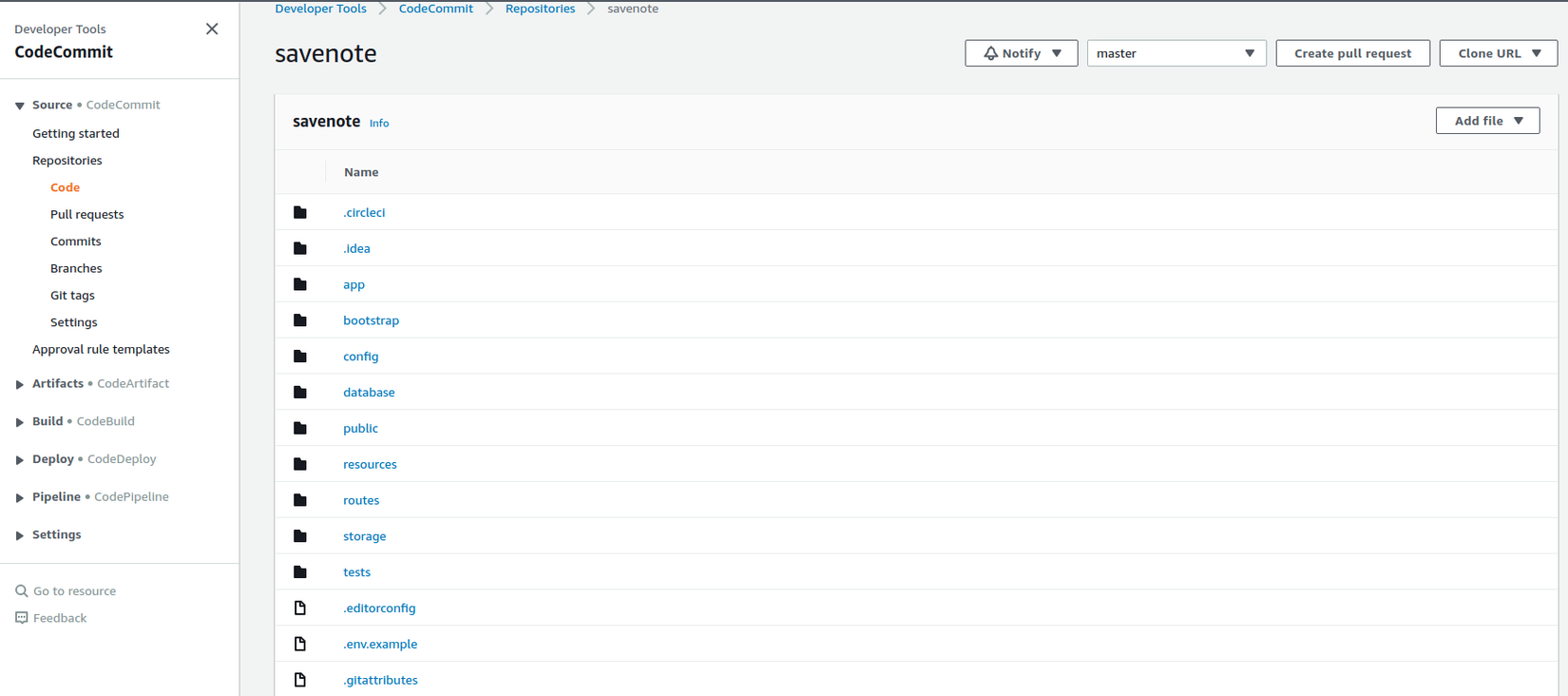
Task: Close the CodeCommit side navigation panel
Action: pyautogui.click(x=212, y=29)
